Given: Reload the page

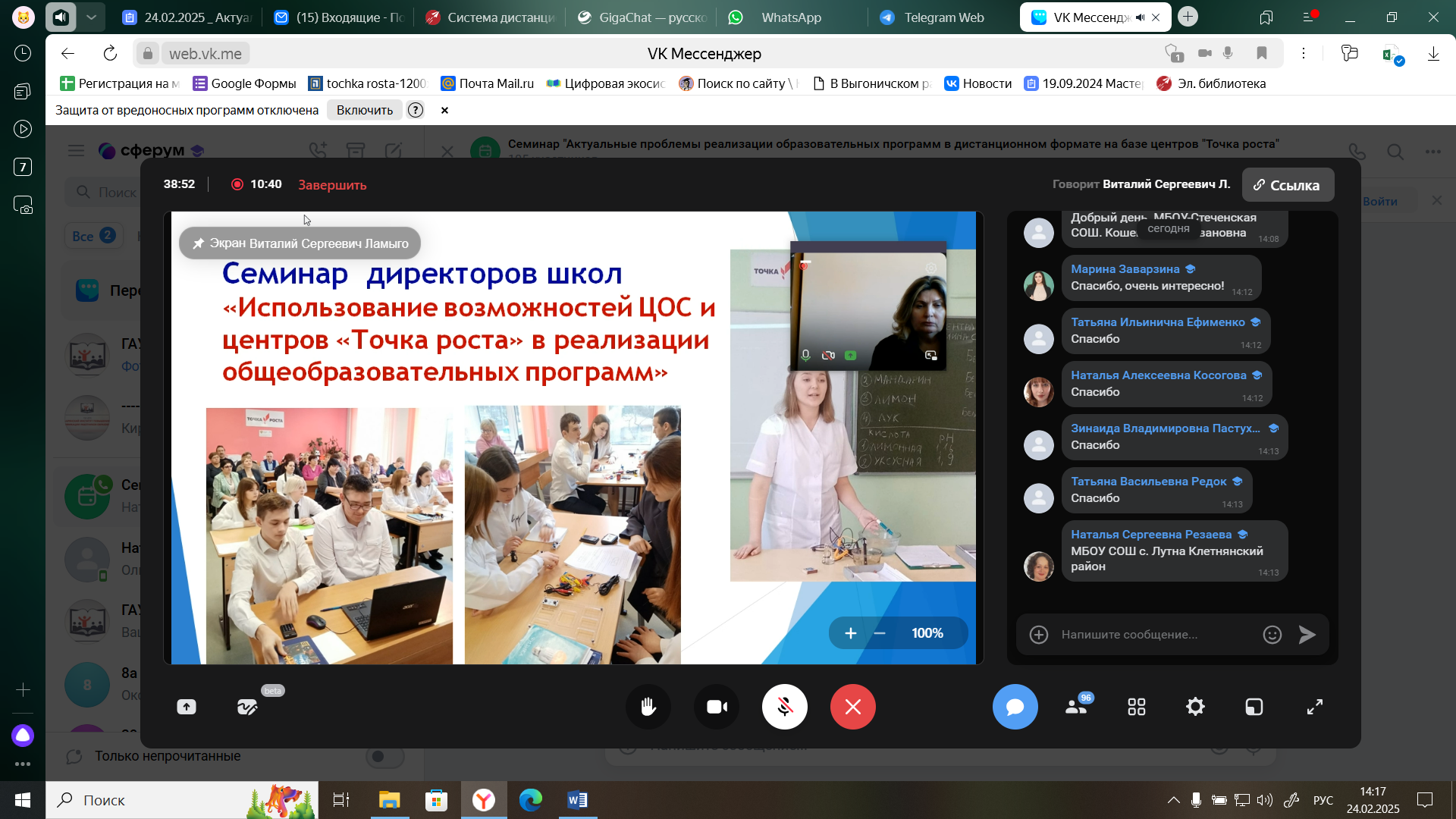Looking at the screenshot, I should tap(110, 53).
